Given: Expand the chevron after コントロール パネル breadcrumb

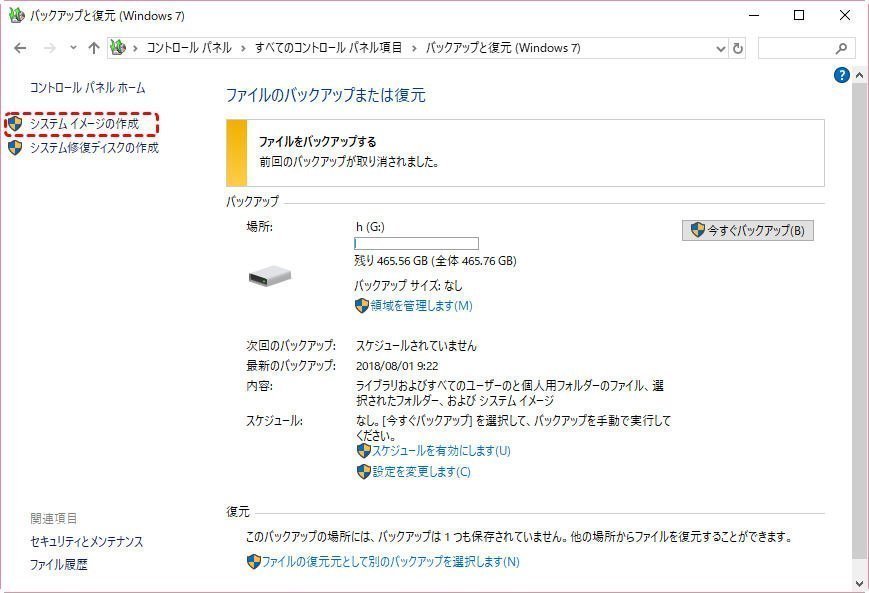Looking at the screenshot, I should pyautogui.click(x=243, y=48).
